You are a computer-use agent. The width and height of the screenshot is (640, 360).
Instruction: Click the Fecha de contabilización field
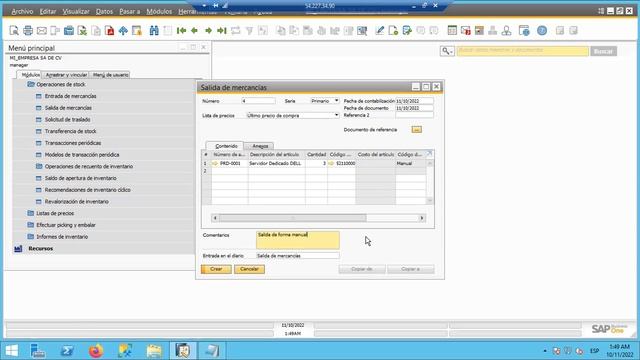pyautogui.click(x=414, y=100)
